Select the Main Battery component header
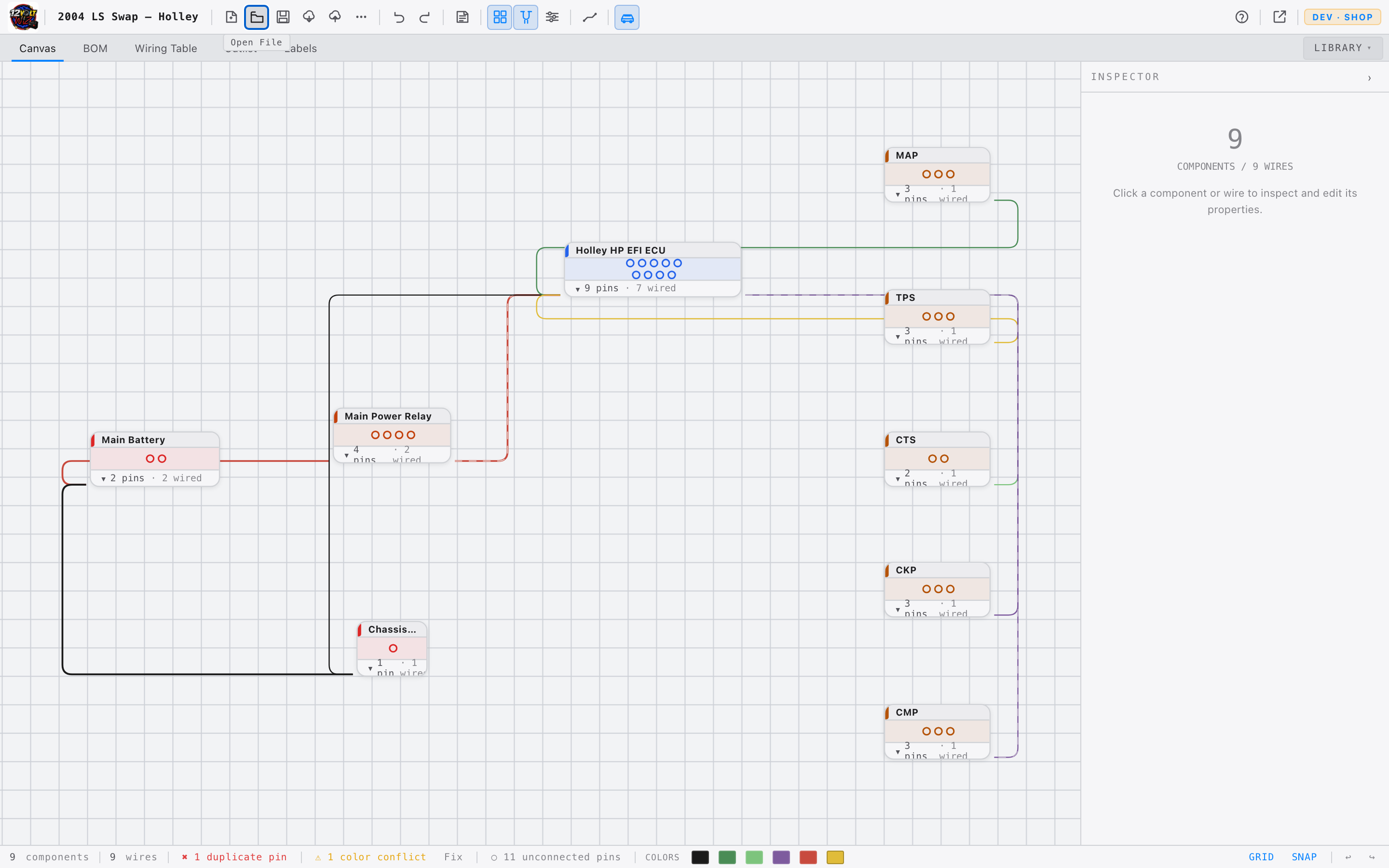Screen dimensions: 1389x868 155,440
